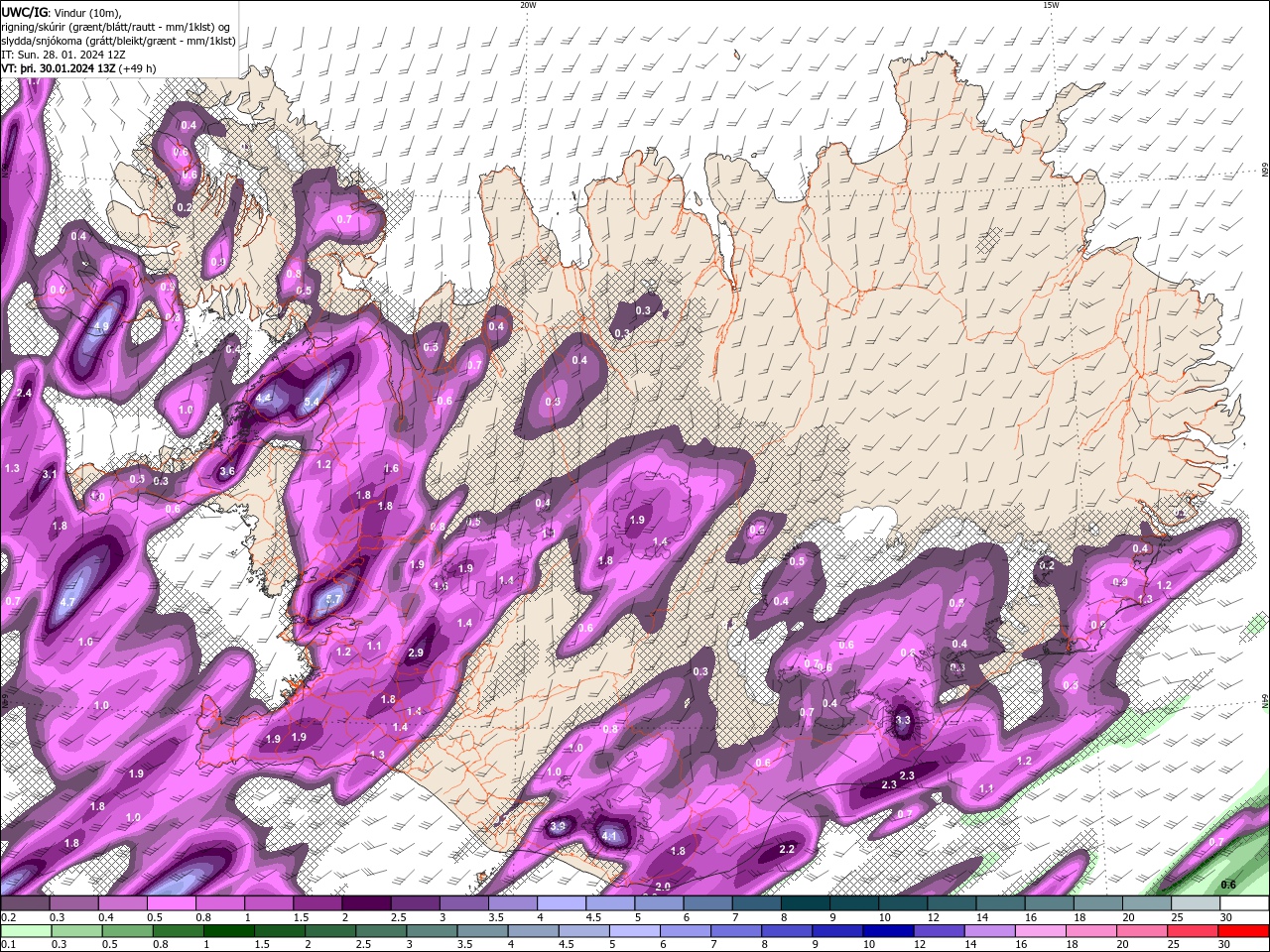Click the 4.9 precipitation value on the map
The width and height of the screenshot is (1270, 952).
[x=101, y=325]
